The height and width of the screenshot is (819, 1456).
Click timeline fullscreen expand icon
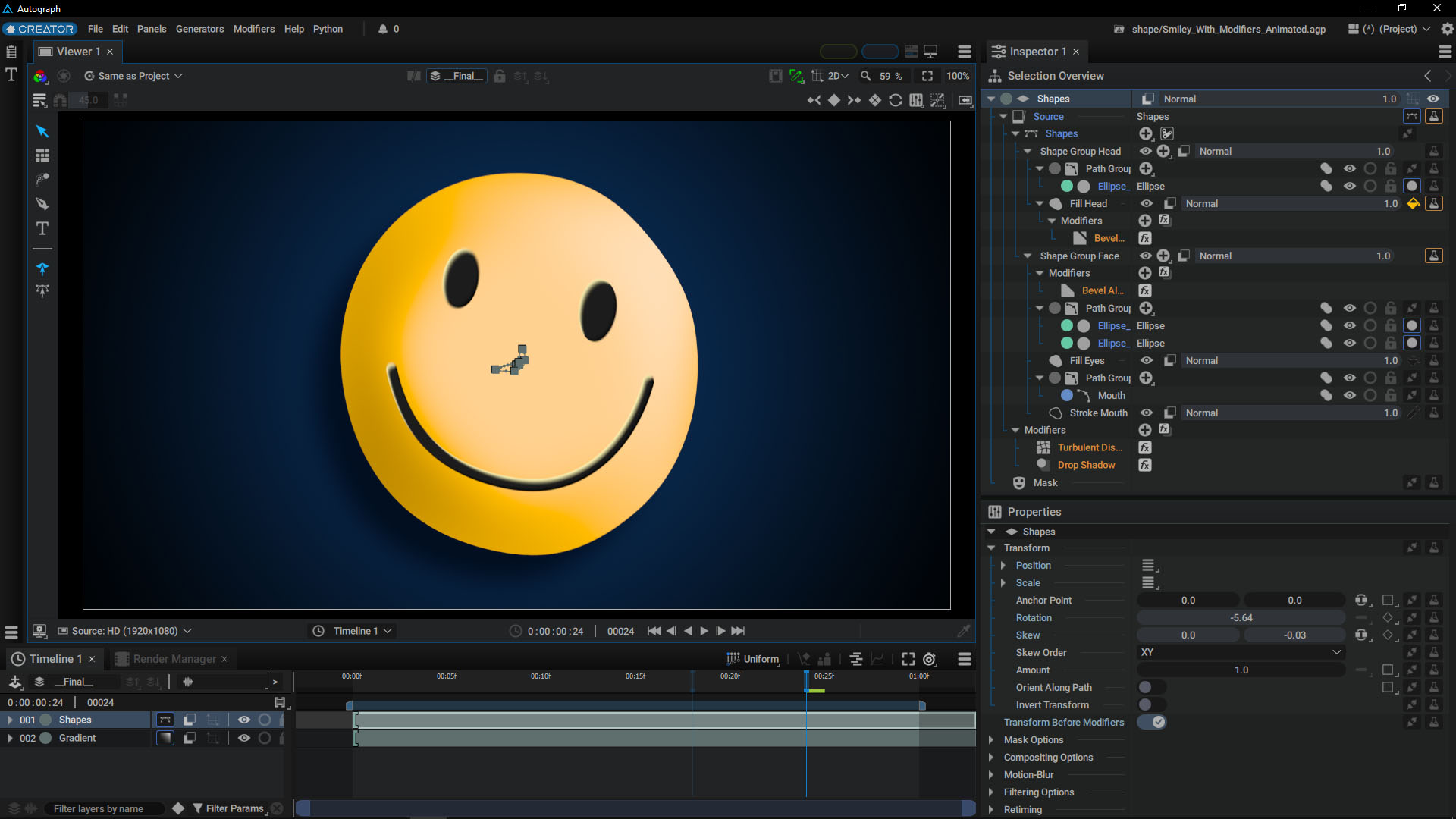click(908, 659)
